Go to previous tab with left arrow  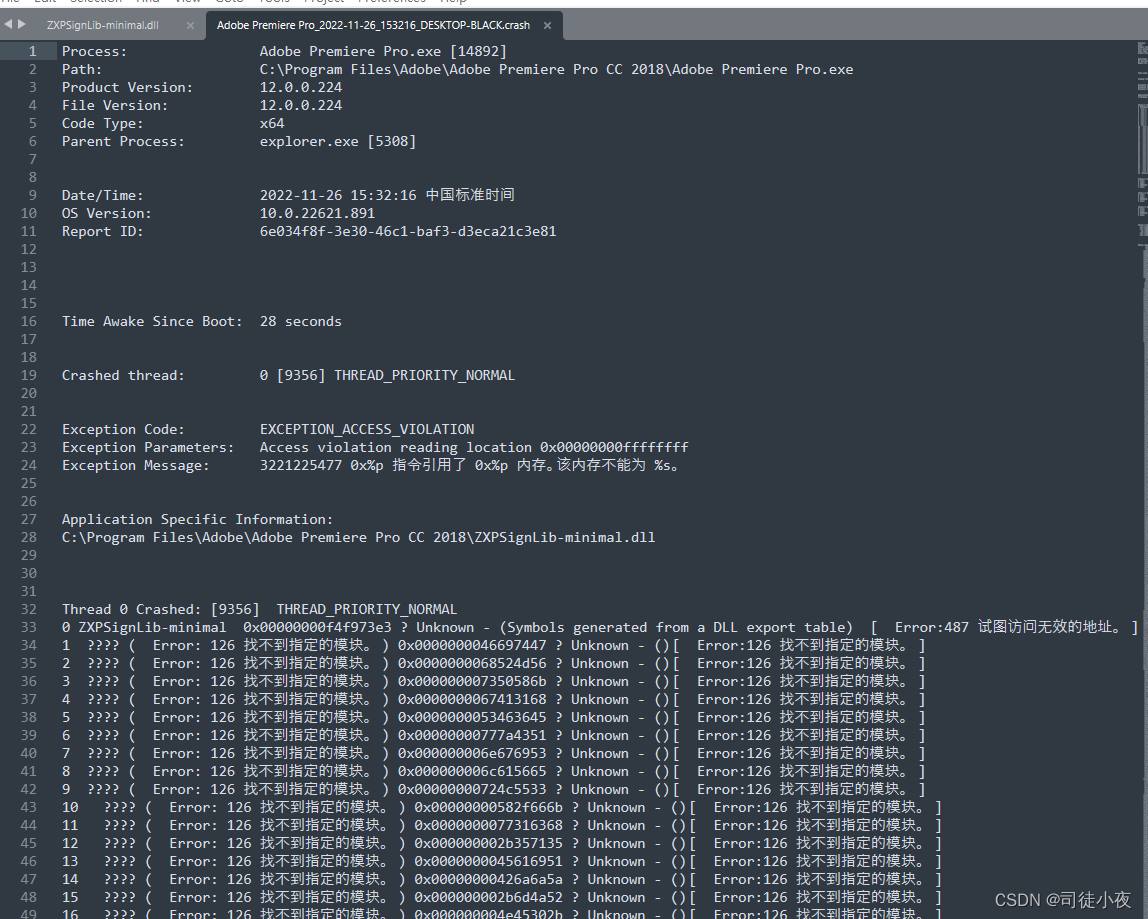(x=8, y=24)
